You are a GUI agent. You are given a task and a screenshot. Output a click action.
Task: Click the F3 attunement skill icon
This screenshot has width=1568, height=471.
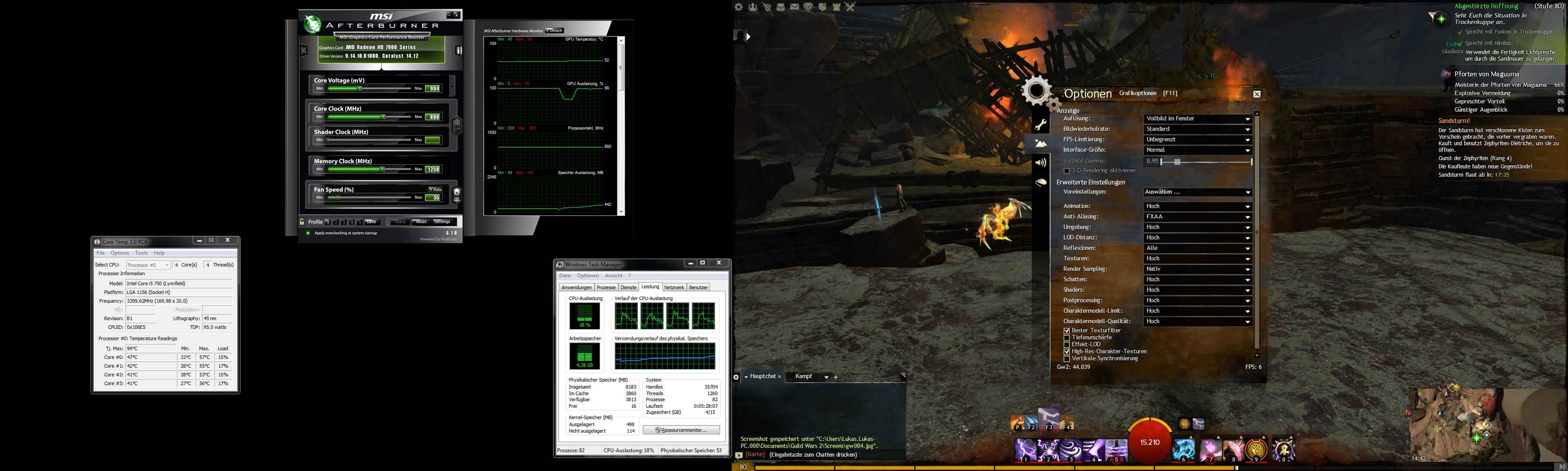[x=1049, y=419]
